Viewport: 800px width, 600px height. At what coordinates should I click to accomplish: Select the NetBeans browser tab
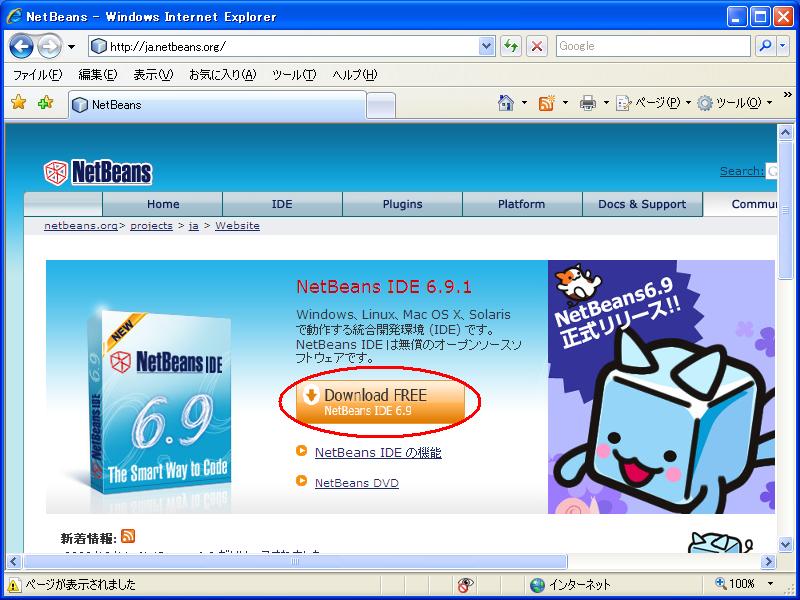pyautogui.click(x=217, y=105)
